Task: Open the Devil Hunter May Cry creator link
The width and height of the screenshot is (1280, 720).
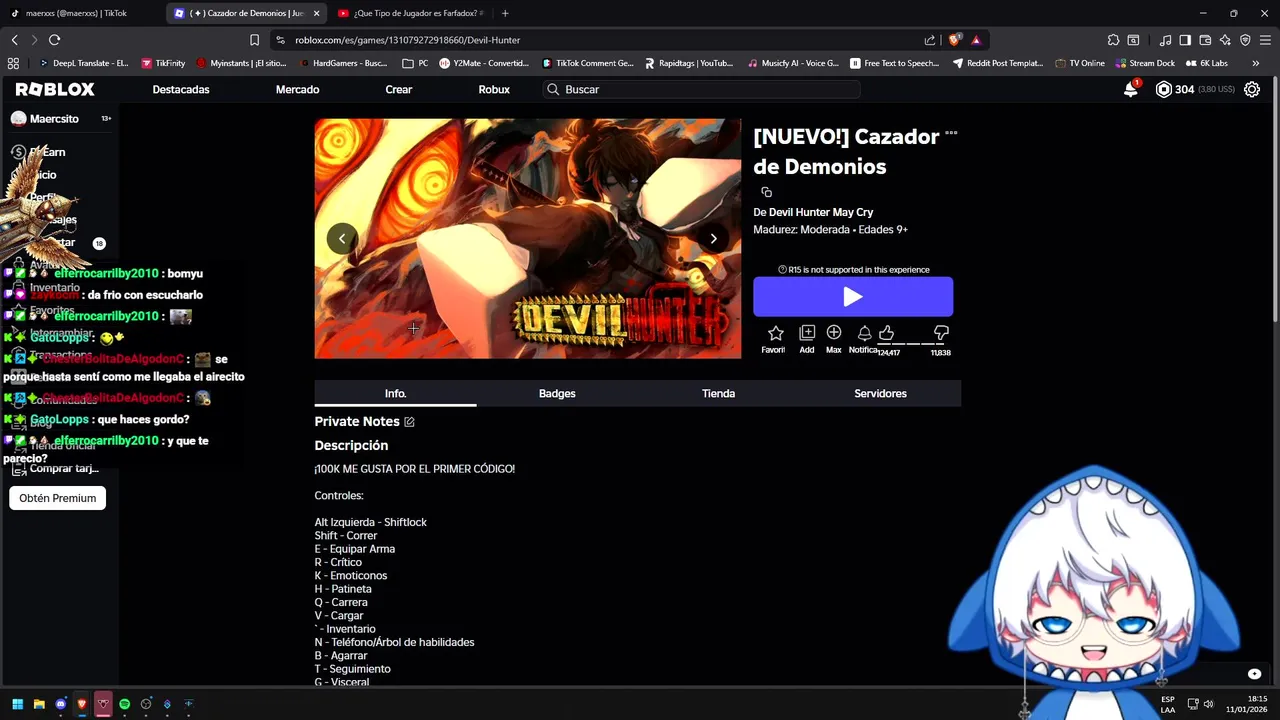Action: 821,212
